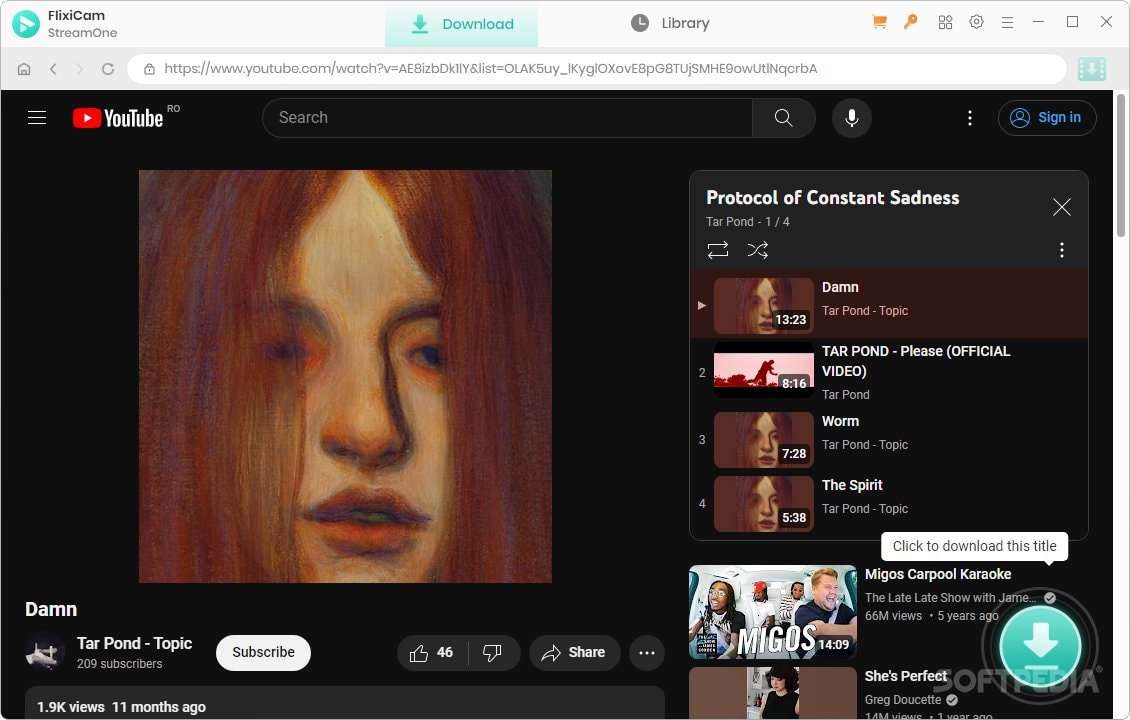
Task: Switch to the Library tab
Action: coord(670,24)
